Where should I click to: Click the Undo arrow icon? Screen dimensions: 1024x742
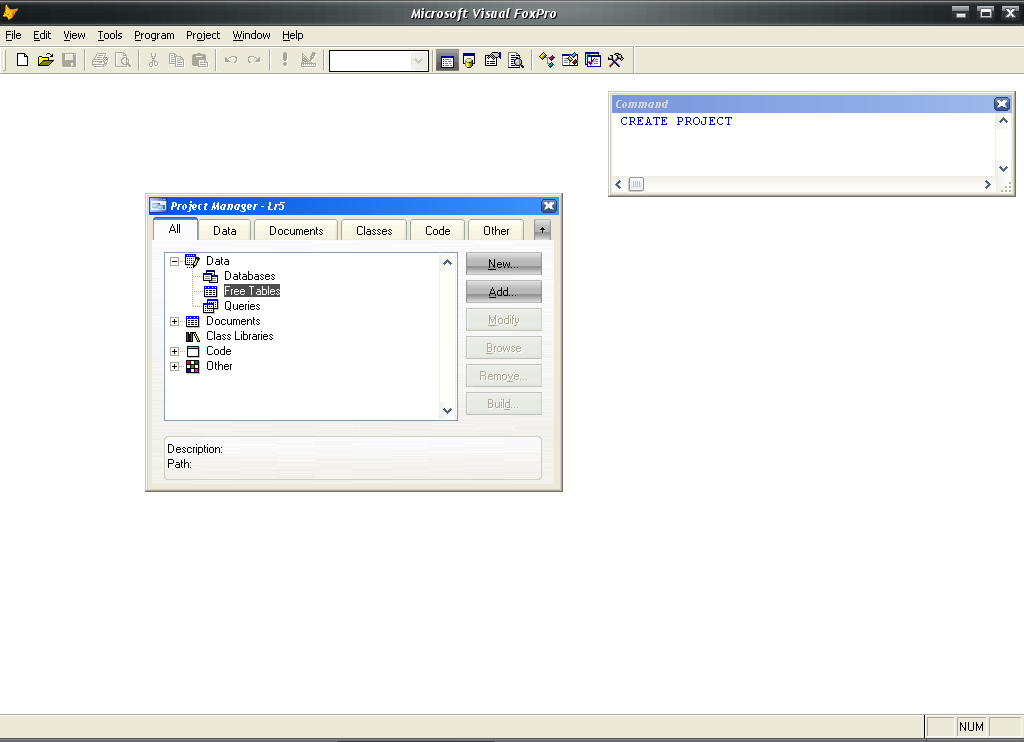[x=231, y=60]
